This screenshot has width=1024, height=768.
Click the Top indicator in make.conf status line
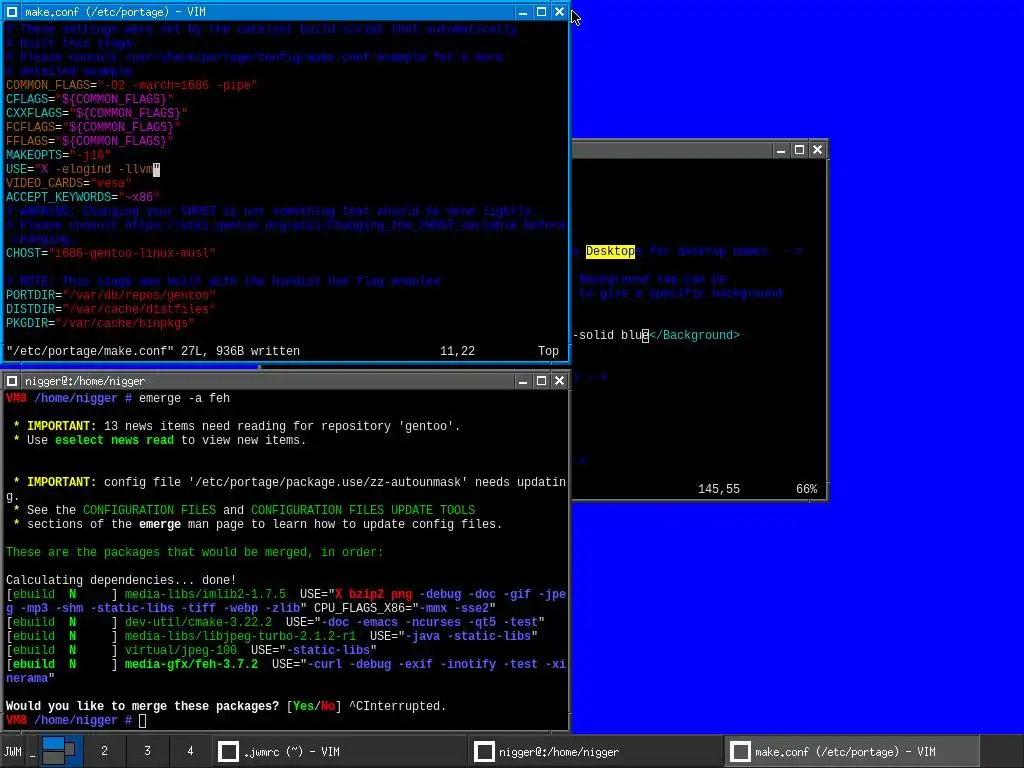click(549, 351)
